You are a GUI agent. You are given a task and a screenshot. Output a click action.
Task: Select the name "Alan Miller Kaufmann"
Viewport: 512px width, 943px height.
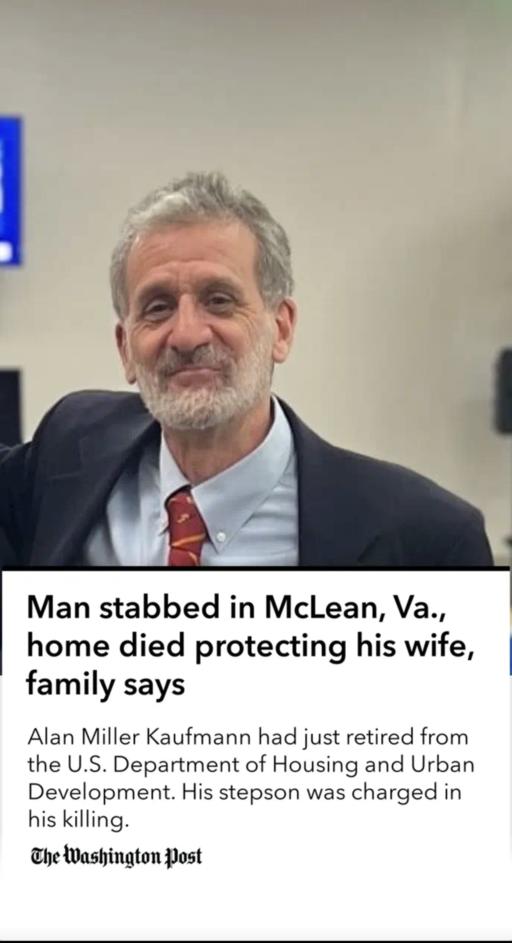[141, 736]
